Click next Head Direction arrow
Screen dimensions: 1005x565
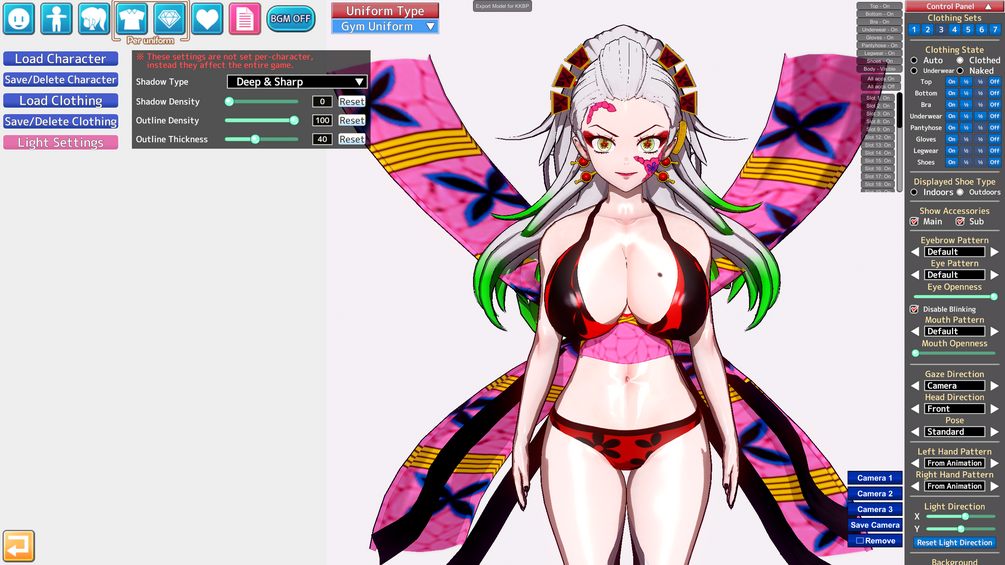[x=994, y=409]
